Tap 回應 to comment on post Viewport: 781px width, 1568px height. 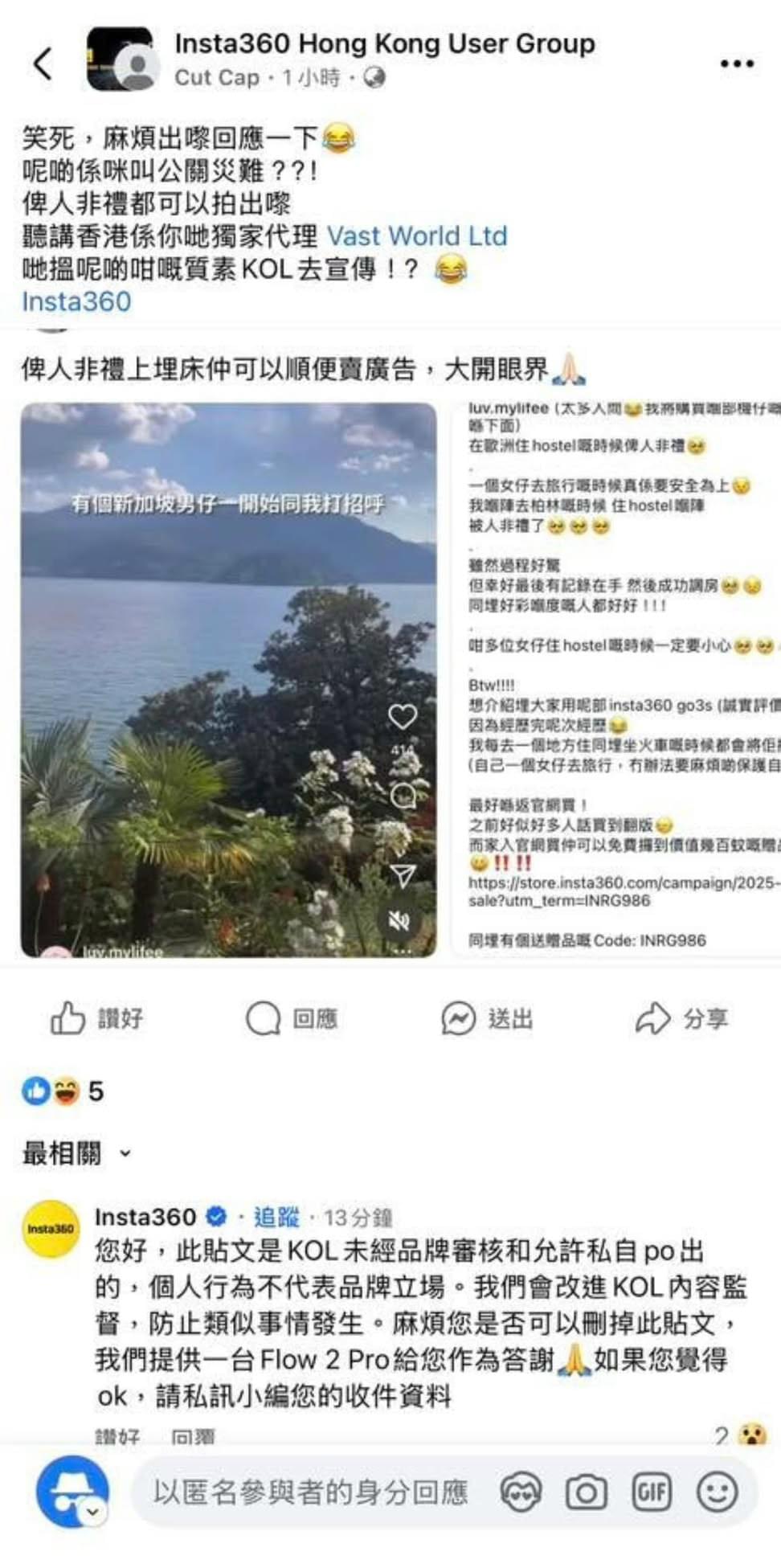coord(291,1018)
